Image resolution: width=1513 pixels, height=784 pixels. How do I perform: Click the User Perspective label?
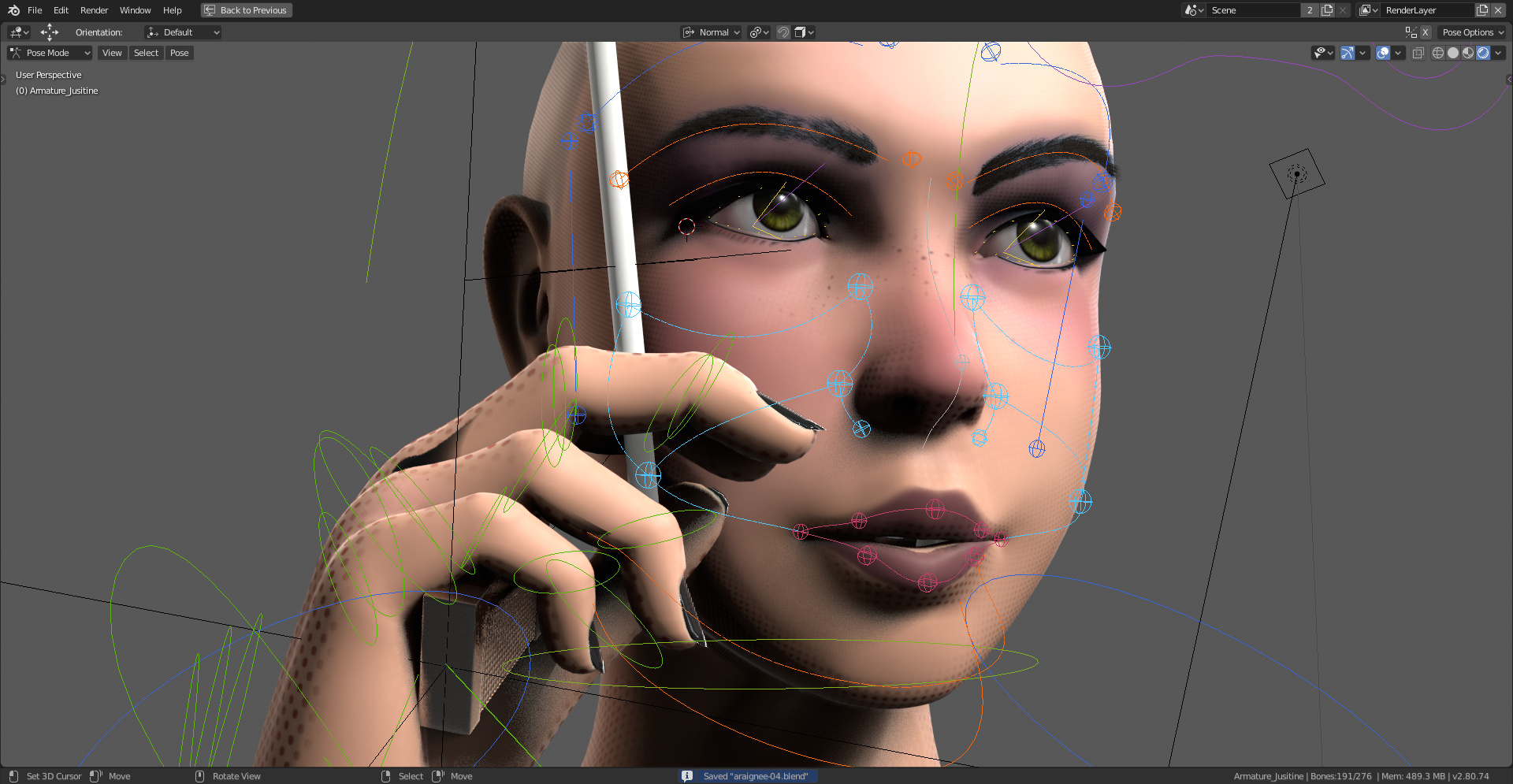(x=48, y=75)
